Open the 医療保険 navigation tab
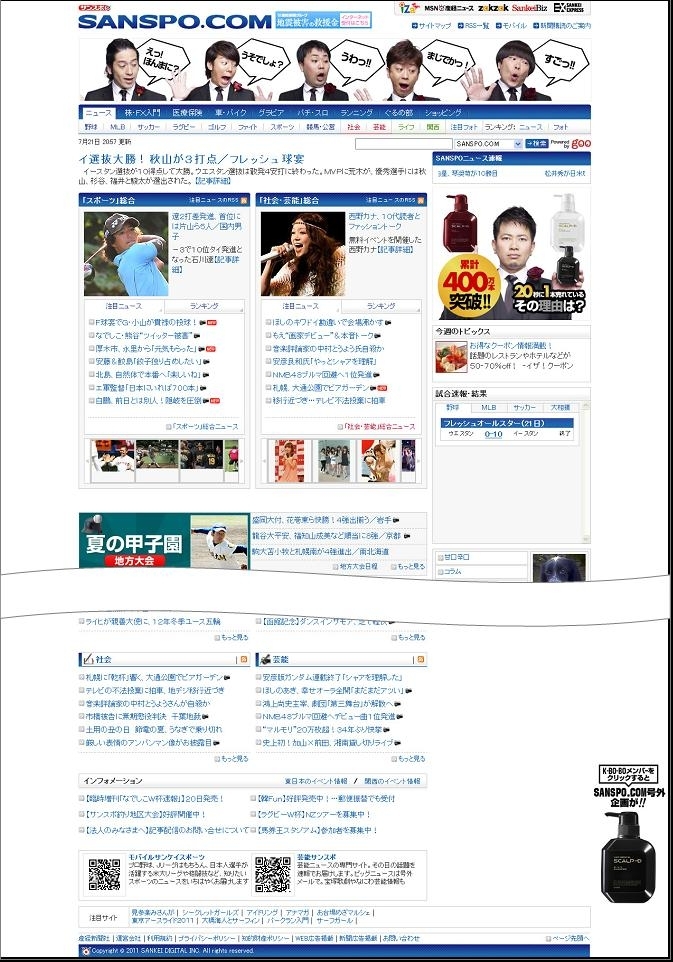This screenshot has height=962, width=673. [187, 113]
